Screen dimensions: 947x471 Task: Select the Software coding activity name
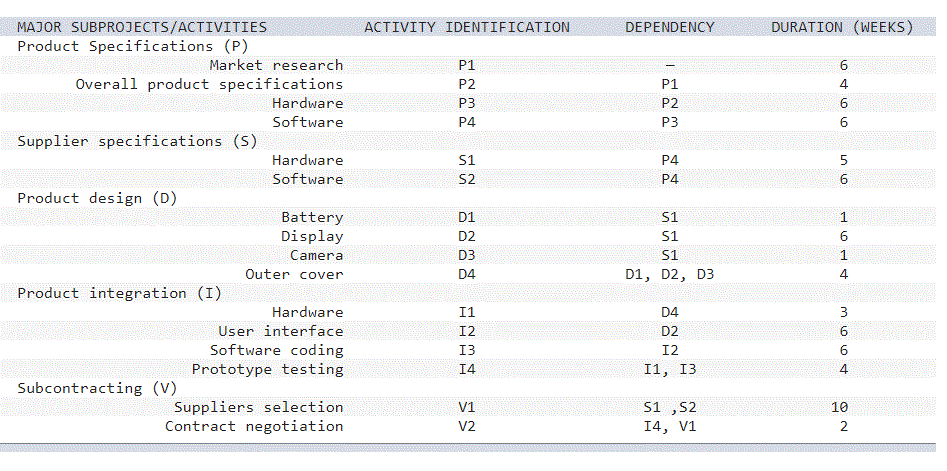277,350
